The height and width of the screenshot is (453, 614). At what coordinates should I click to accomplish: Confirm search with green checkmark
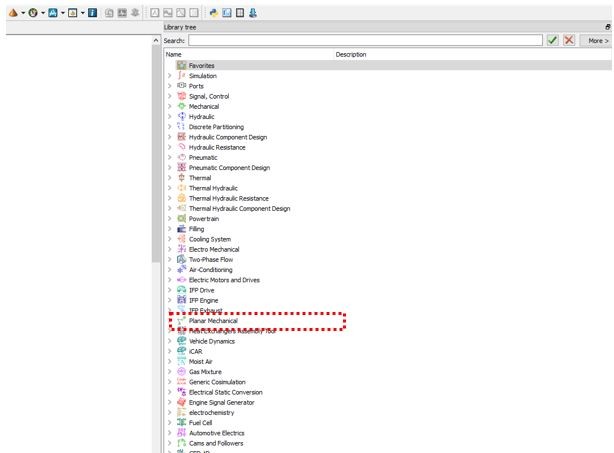pos(553,40)
